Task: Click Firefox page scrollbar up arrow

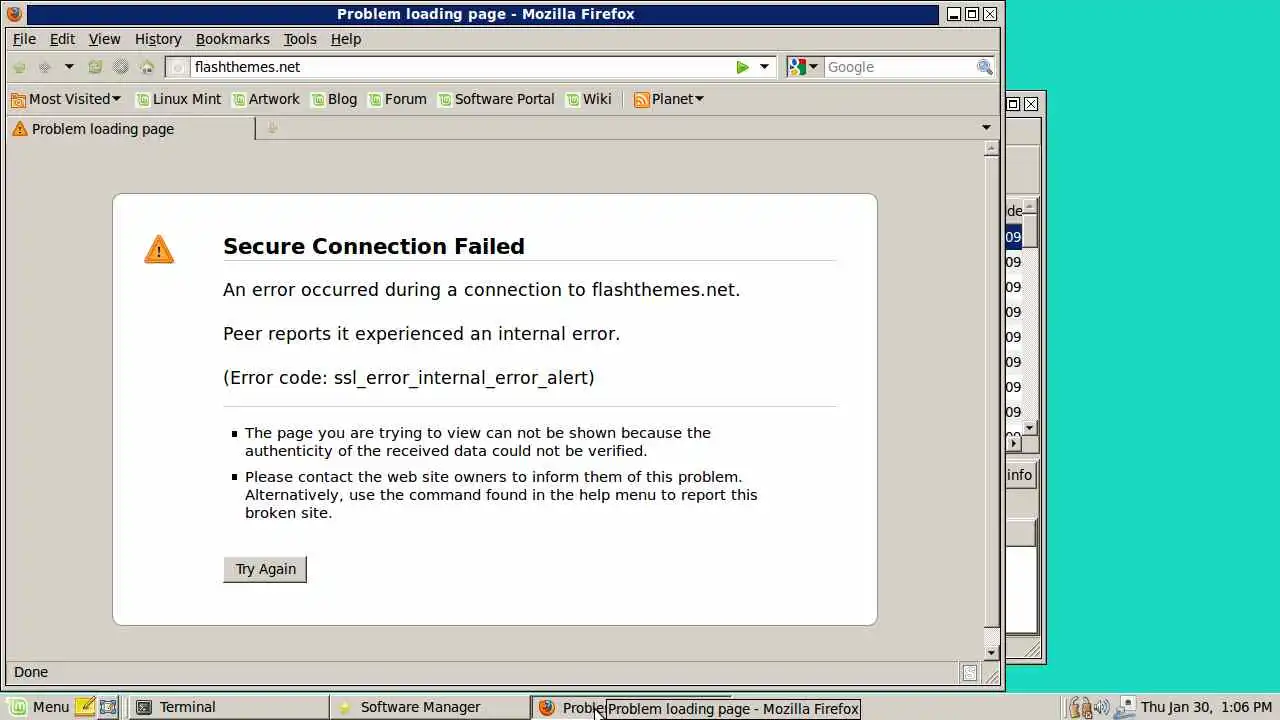Action: pyautogui.click(x=991, y=148)
